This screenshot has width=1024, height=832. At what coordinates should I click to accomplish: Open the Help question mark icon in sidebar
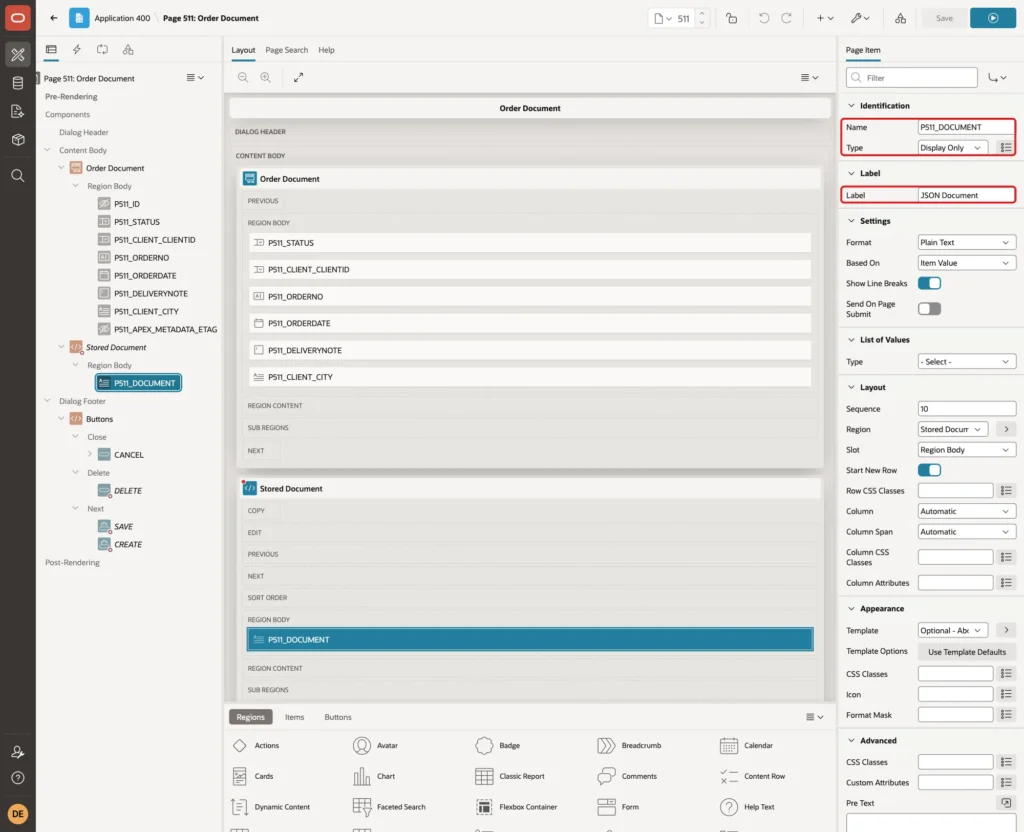18,778
